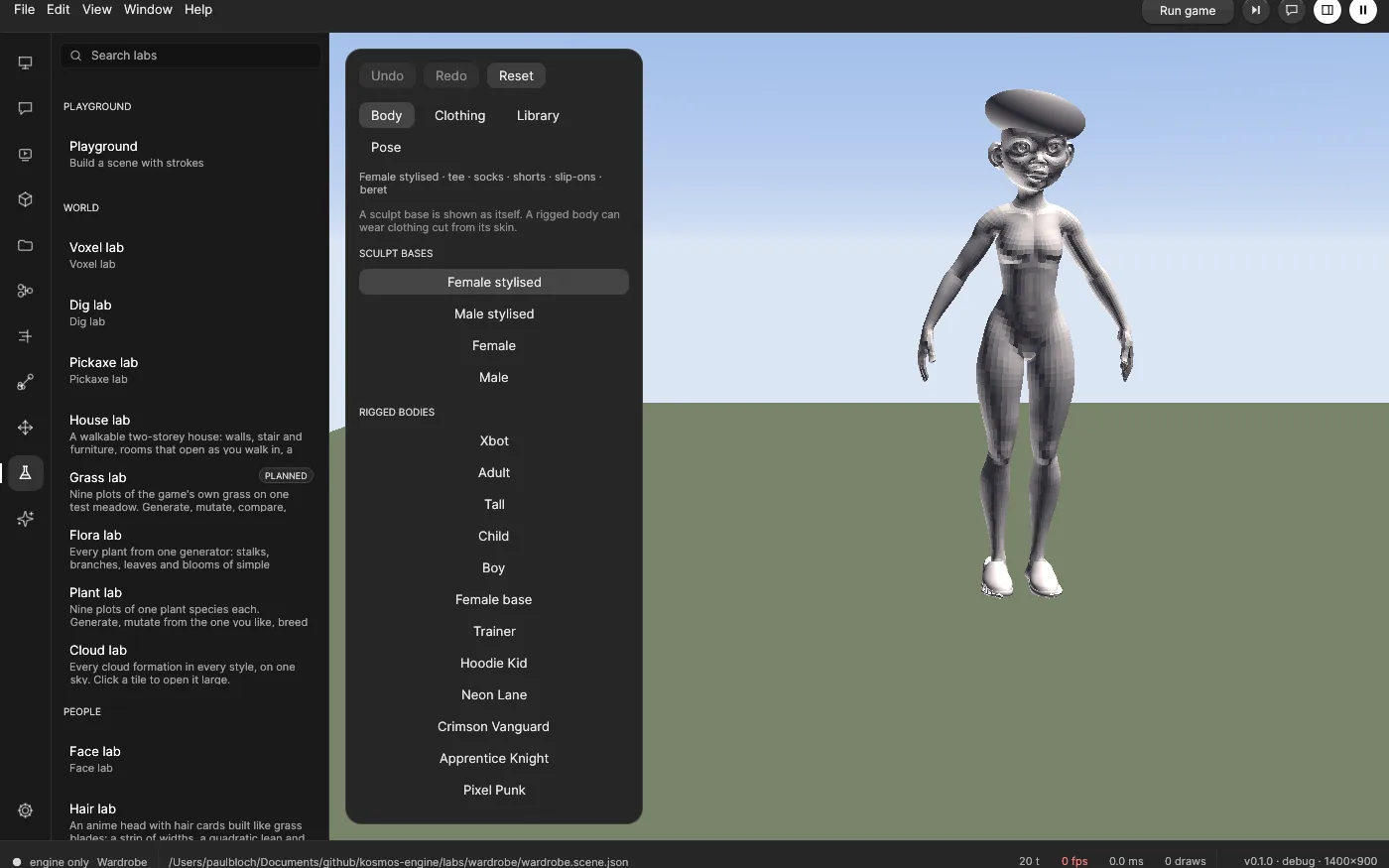The image size is (1389, 868).
Task: Choose the Hoodie Kid rigged body
Action: (x=494, y=663)
